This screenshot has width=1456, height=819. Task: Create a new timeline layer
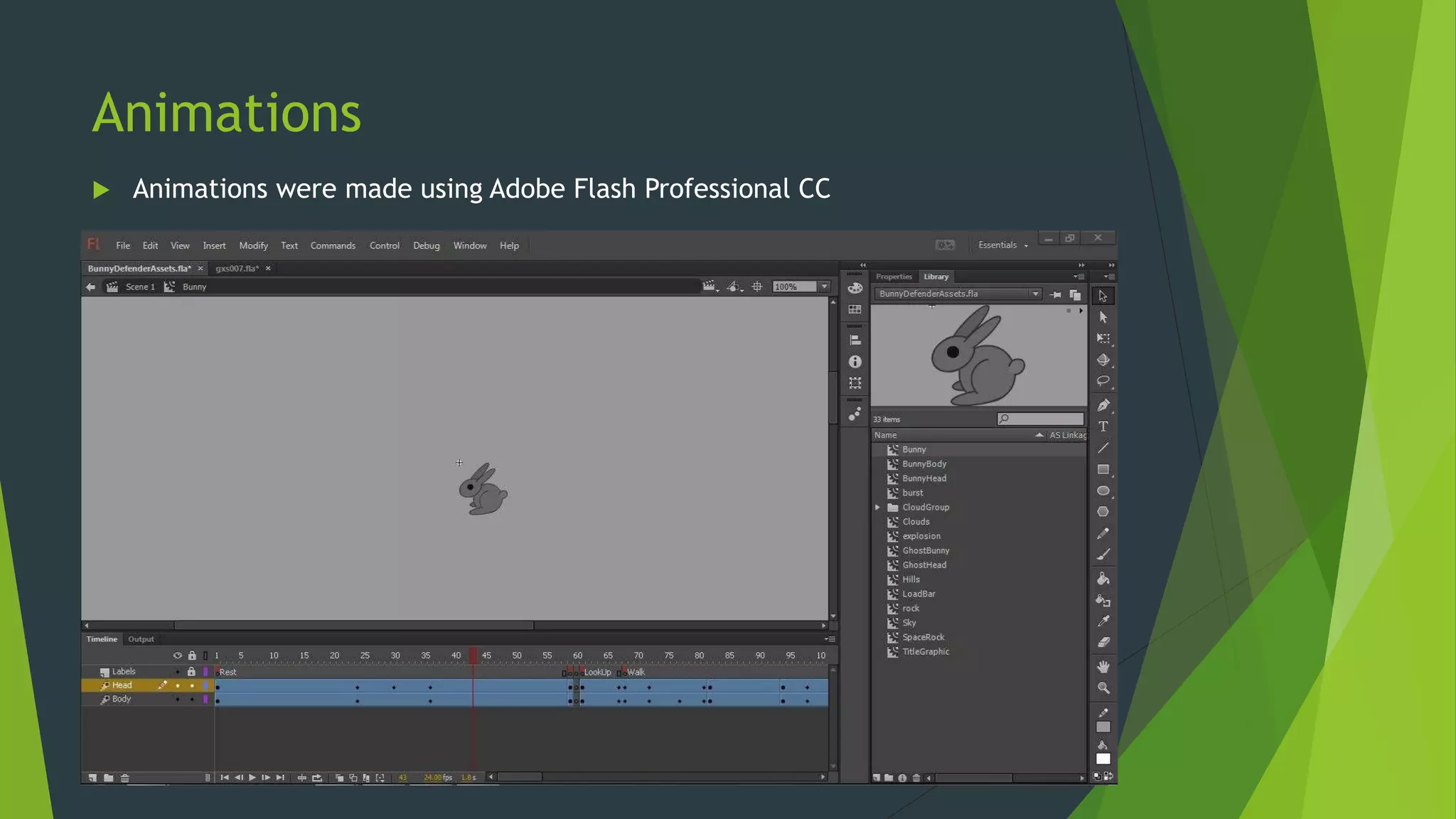(x=92, y=778)
